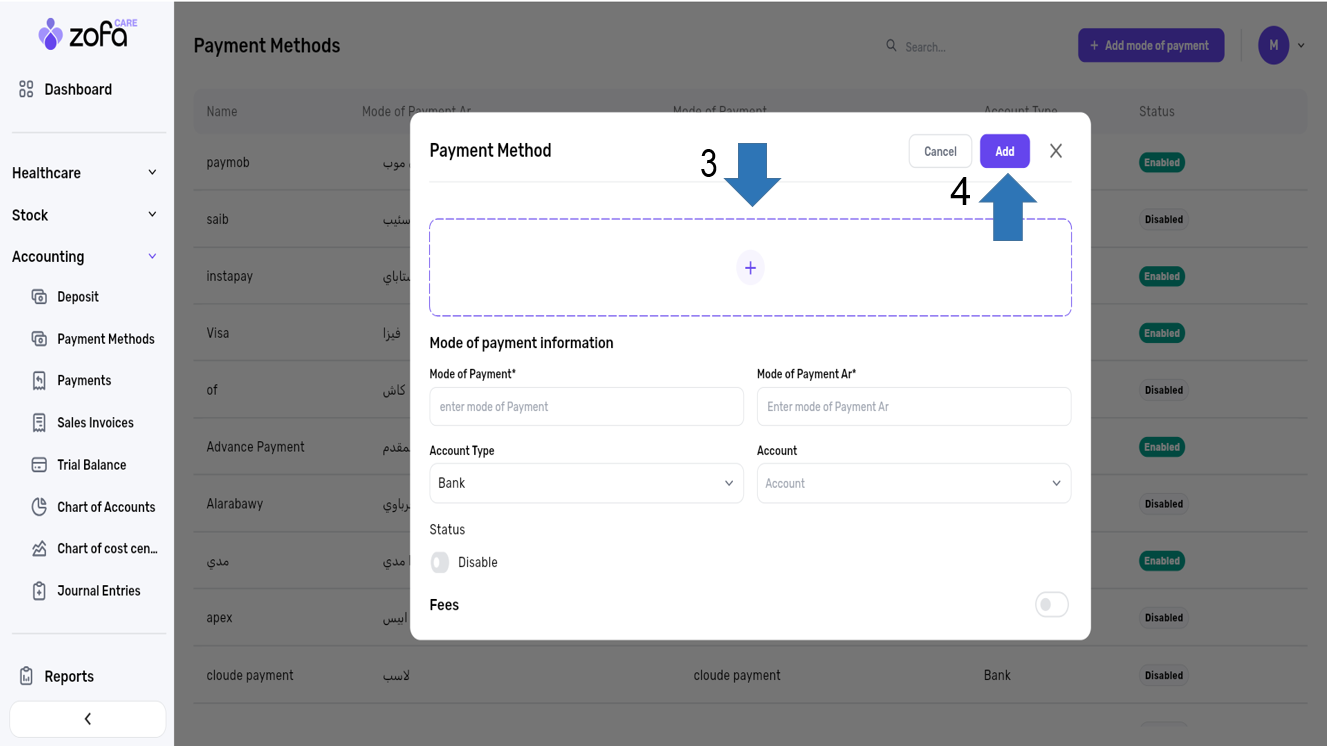Viewport: 1327px width, 746px height.
Task: Click the Sales Invoices icon
Action: point(39,423)
